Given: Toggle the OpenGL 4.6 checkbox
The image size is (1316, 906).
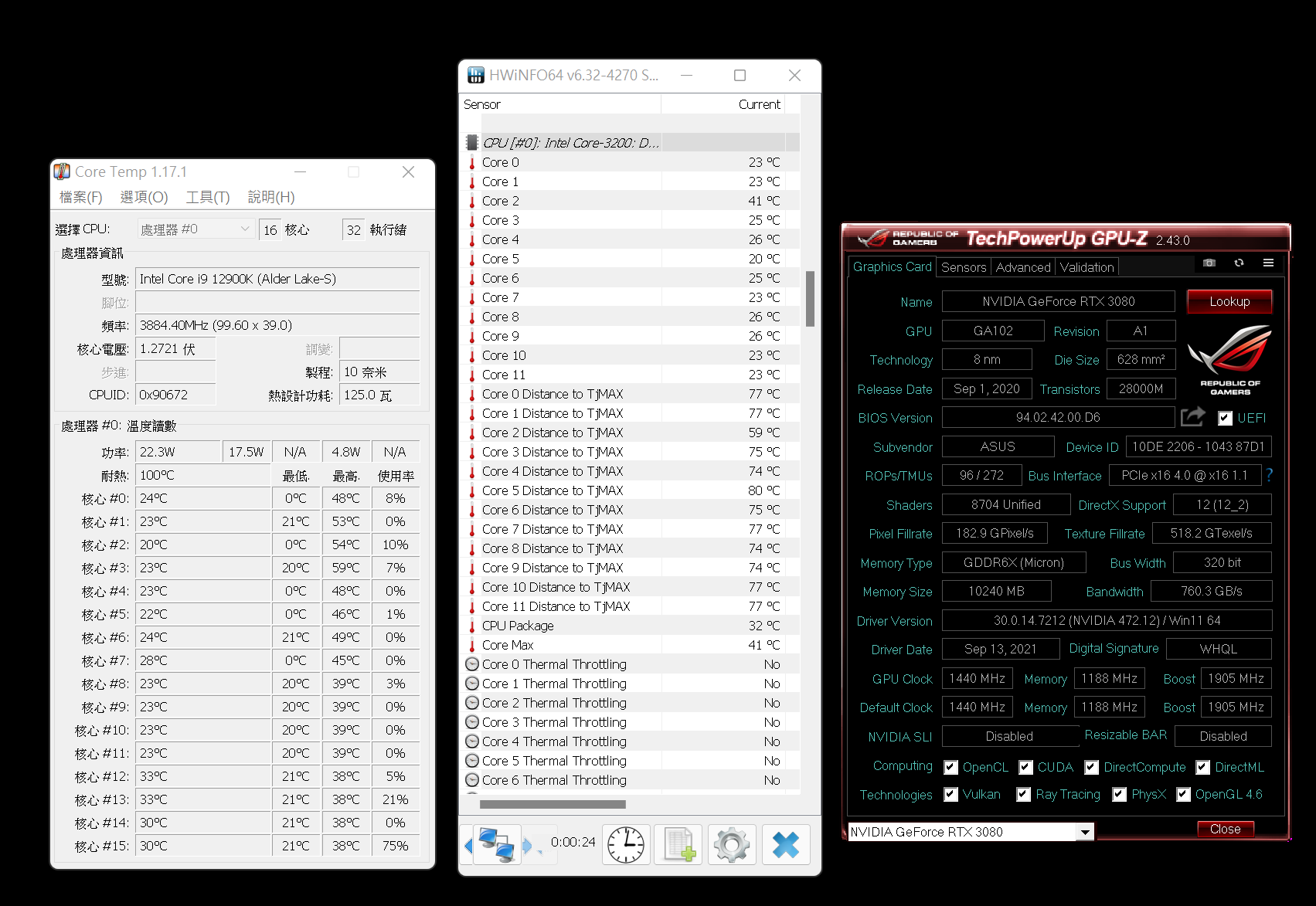Looking at the screenshot, I should pos(1183,794).
